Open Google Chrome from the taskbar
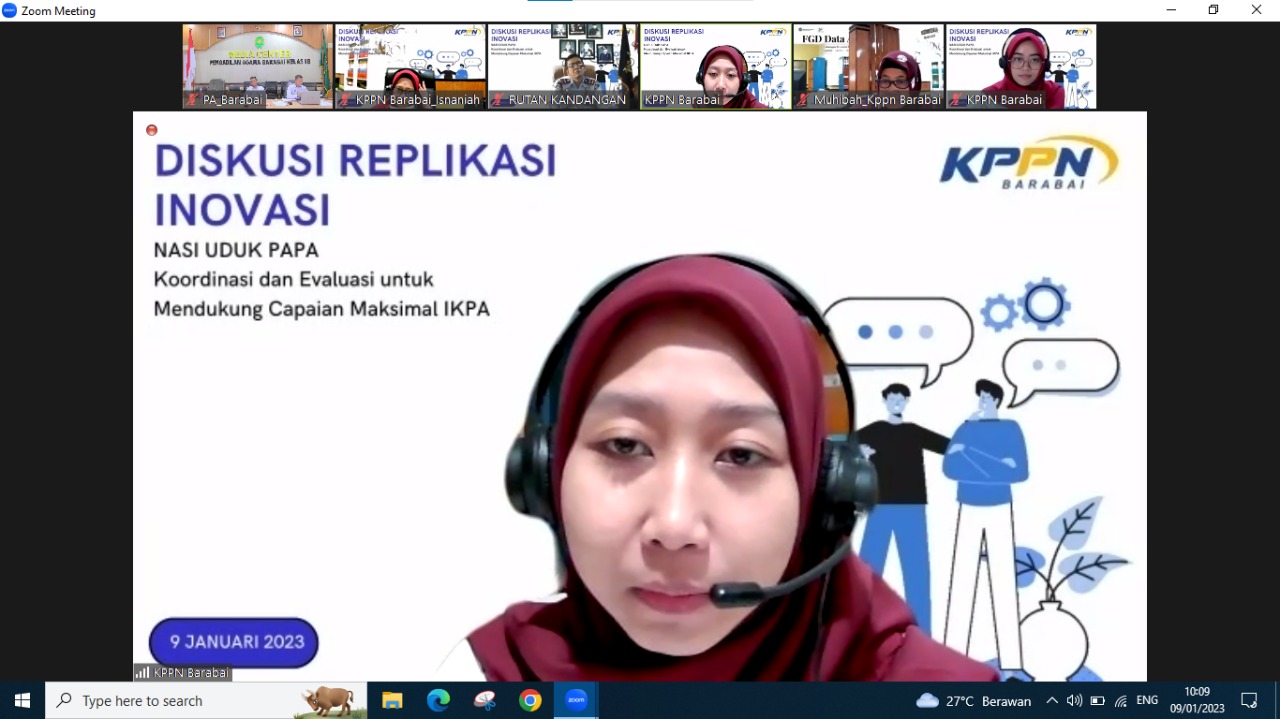The height and width of the screenshot is (719, 1280). pyautogui.click(x=530, y=701)
